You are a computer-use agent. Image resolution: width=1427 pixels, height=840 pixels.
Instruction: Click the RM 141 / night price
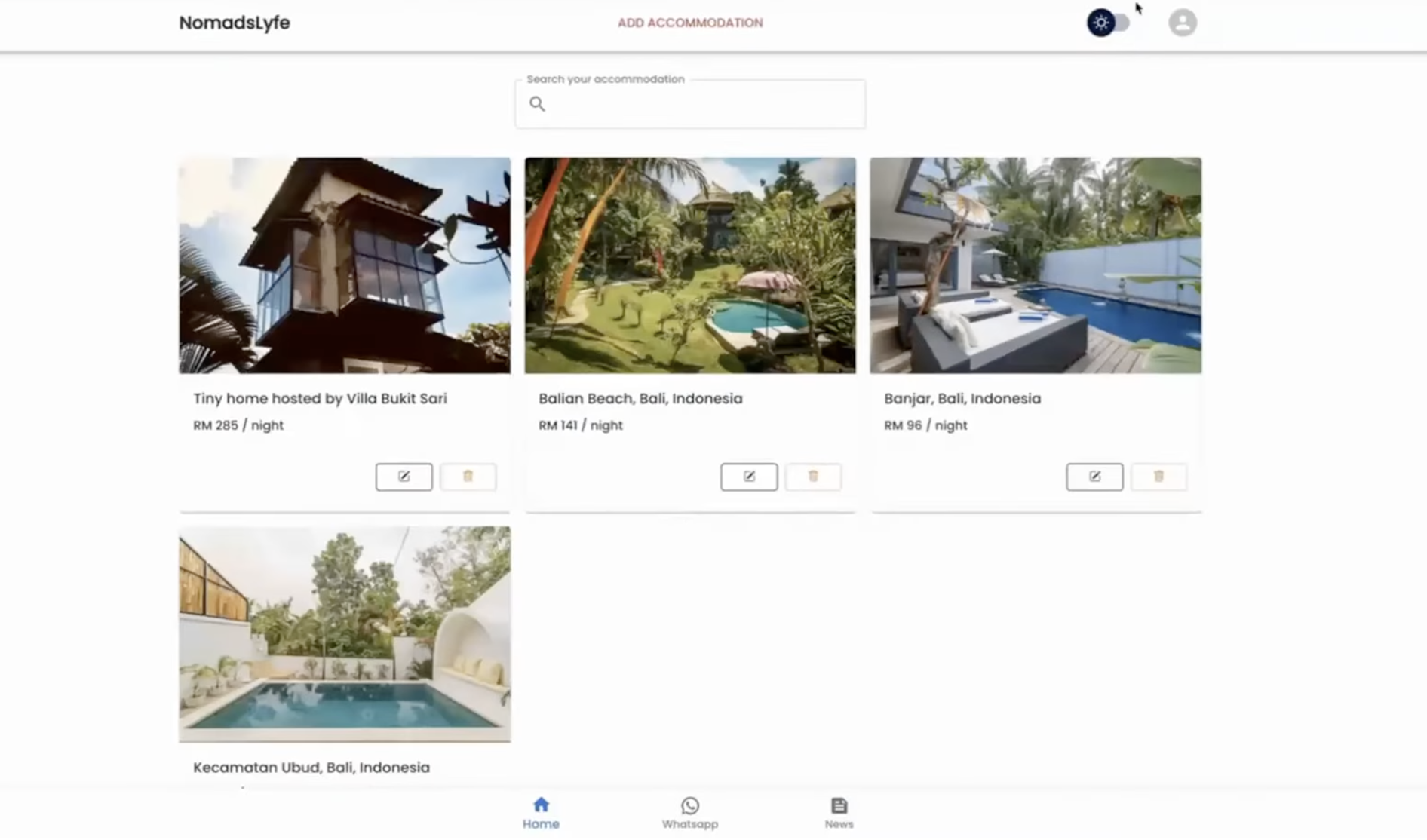coord(581,425)
